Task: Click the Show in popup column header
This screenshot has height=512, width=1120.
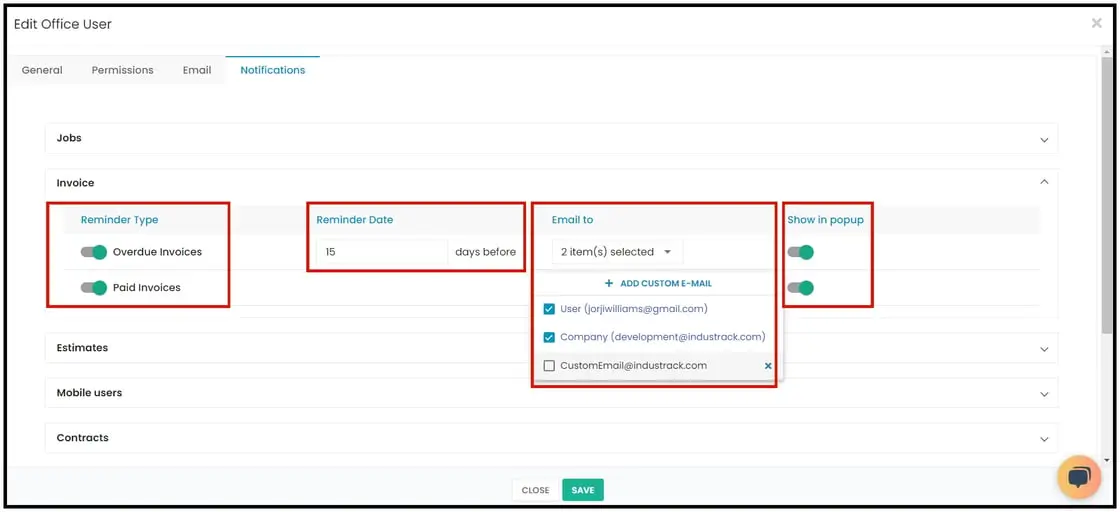Action: tap(825, 220)
